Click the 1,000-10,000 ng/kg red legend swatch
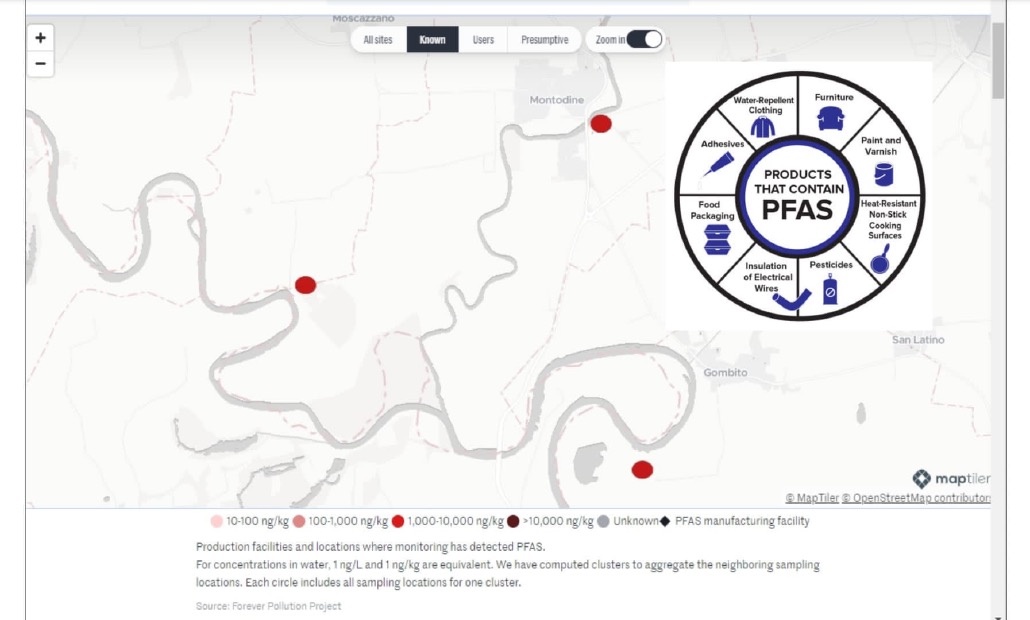Screen dimensions: 1030x620 (398, 521)
